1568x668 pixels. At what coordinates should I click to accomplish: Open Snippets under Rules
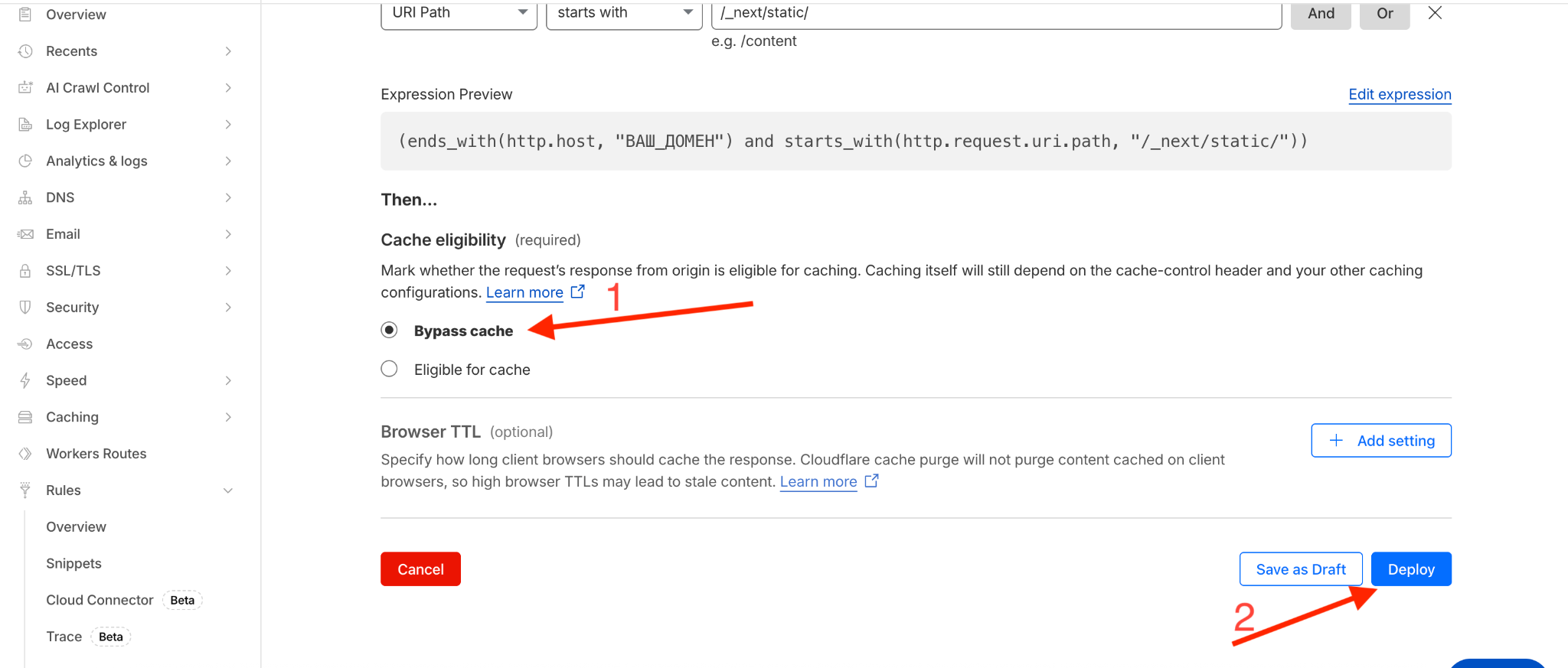pos(73,563)
